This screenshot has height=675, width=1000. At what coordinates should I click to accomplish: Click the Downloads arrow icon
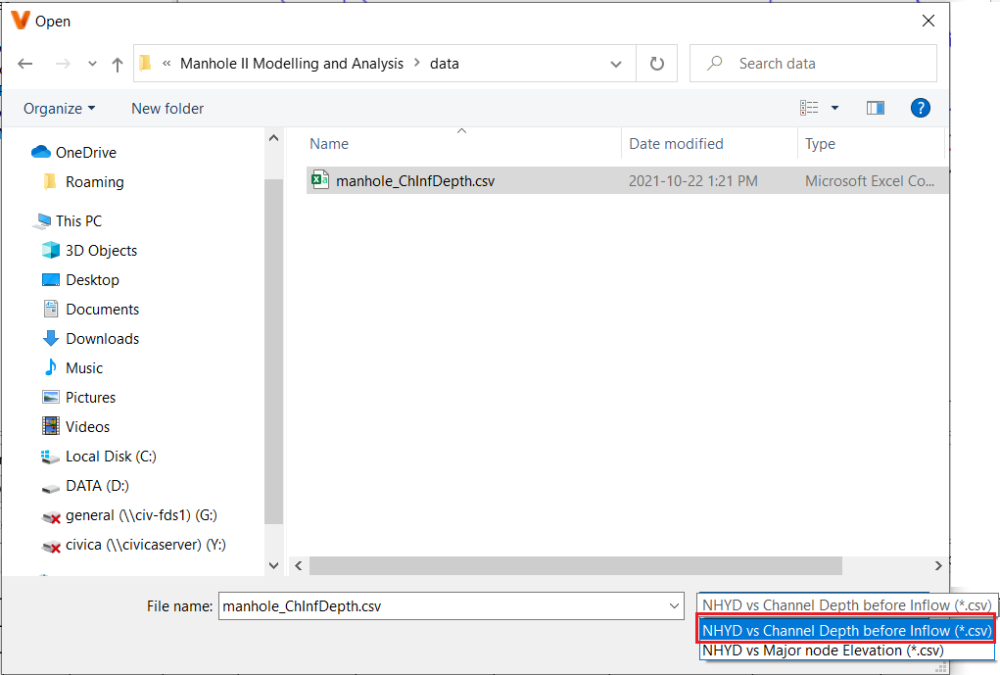(50, 338)
